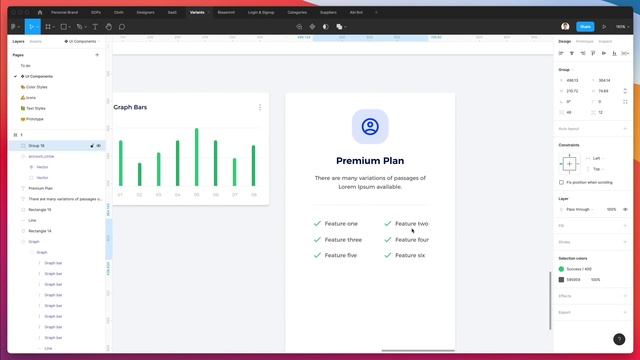
Task: Switch to the Login & Signup file tab
Action: [261, 13]
